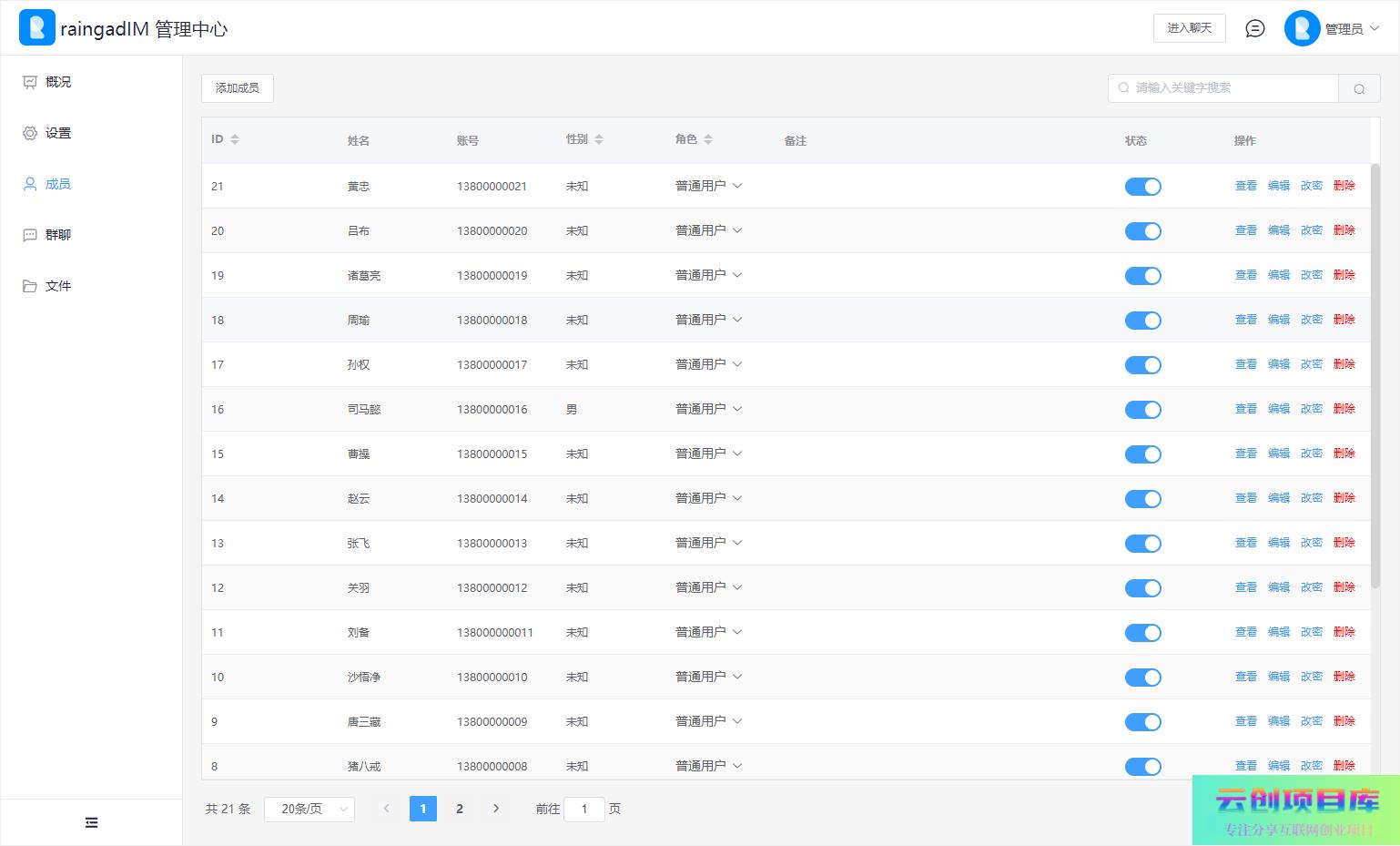The height and width of the screenshot is (846, 1400).
Task: Sort by 性别 column sort arrows
Action: pyautogui.click(x=599, y=139)
